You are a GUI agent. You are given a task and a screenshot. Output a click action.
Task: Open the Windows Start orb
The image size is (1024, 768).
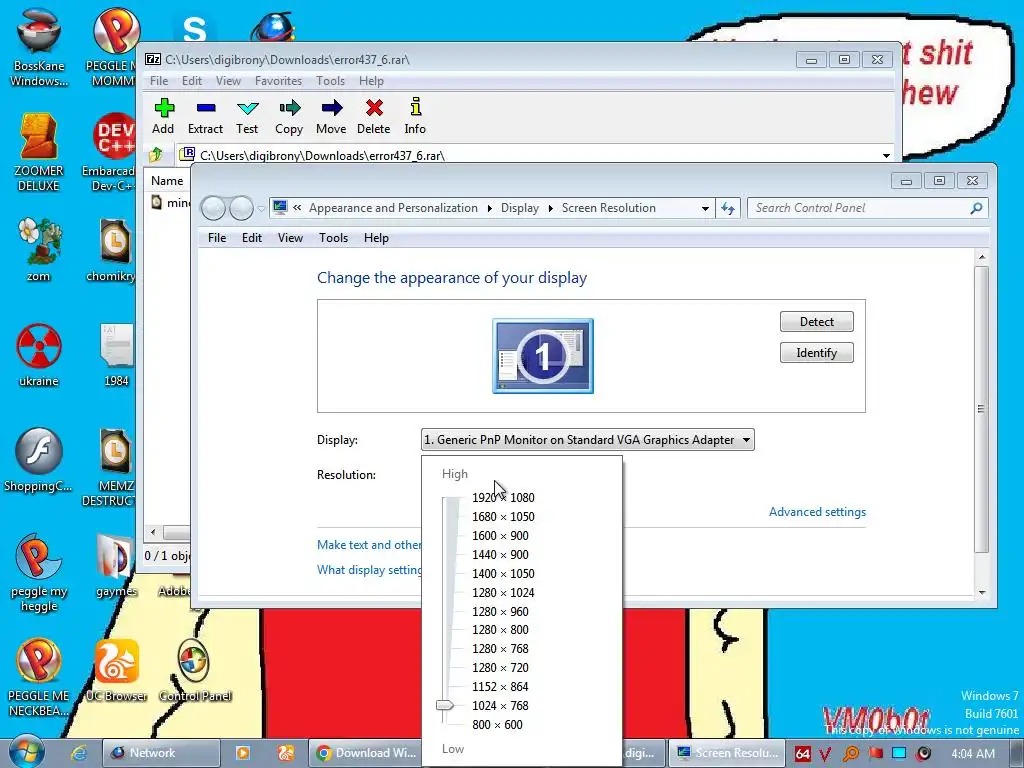[27, 752]
